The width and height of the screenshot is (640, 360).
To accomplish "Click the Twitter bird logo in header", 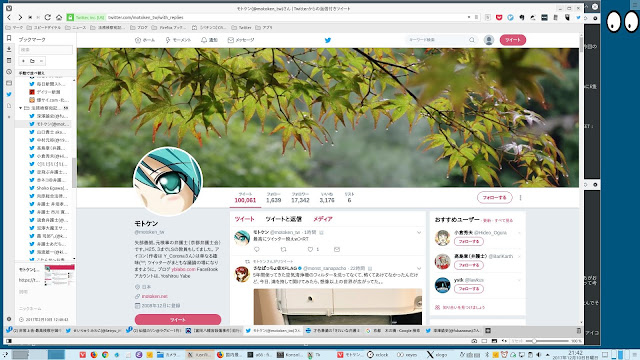I will click(x=328, y=40).
